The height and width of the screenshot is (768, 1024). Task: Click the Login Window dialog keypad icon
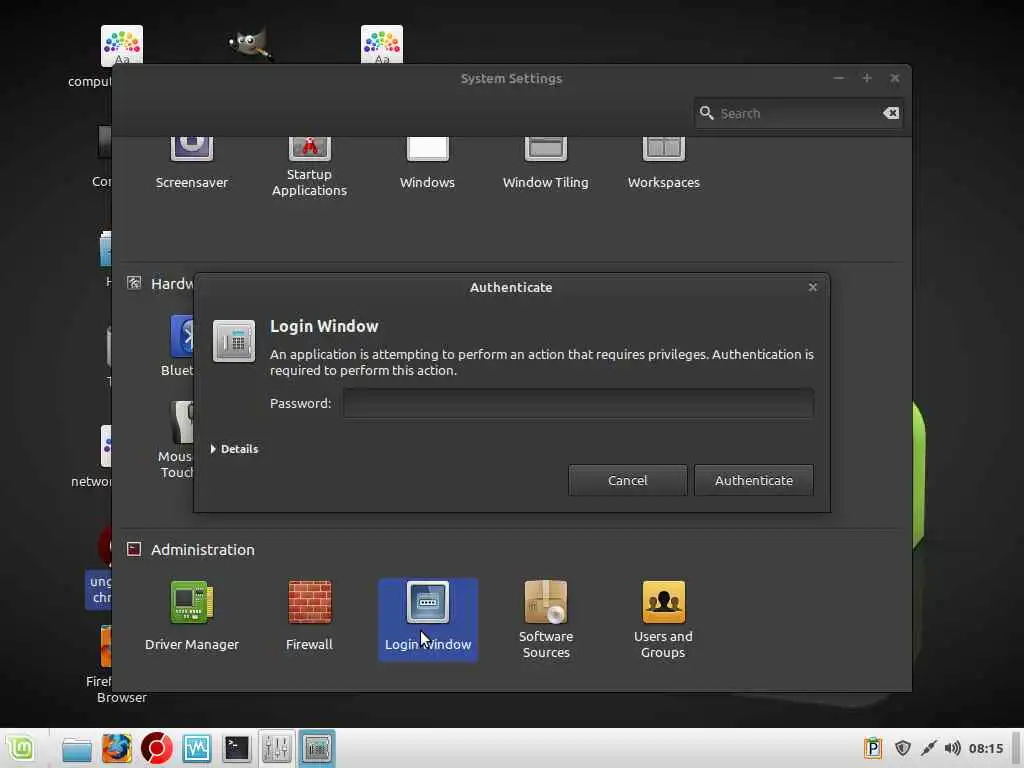234,340
